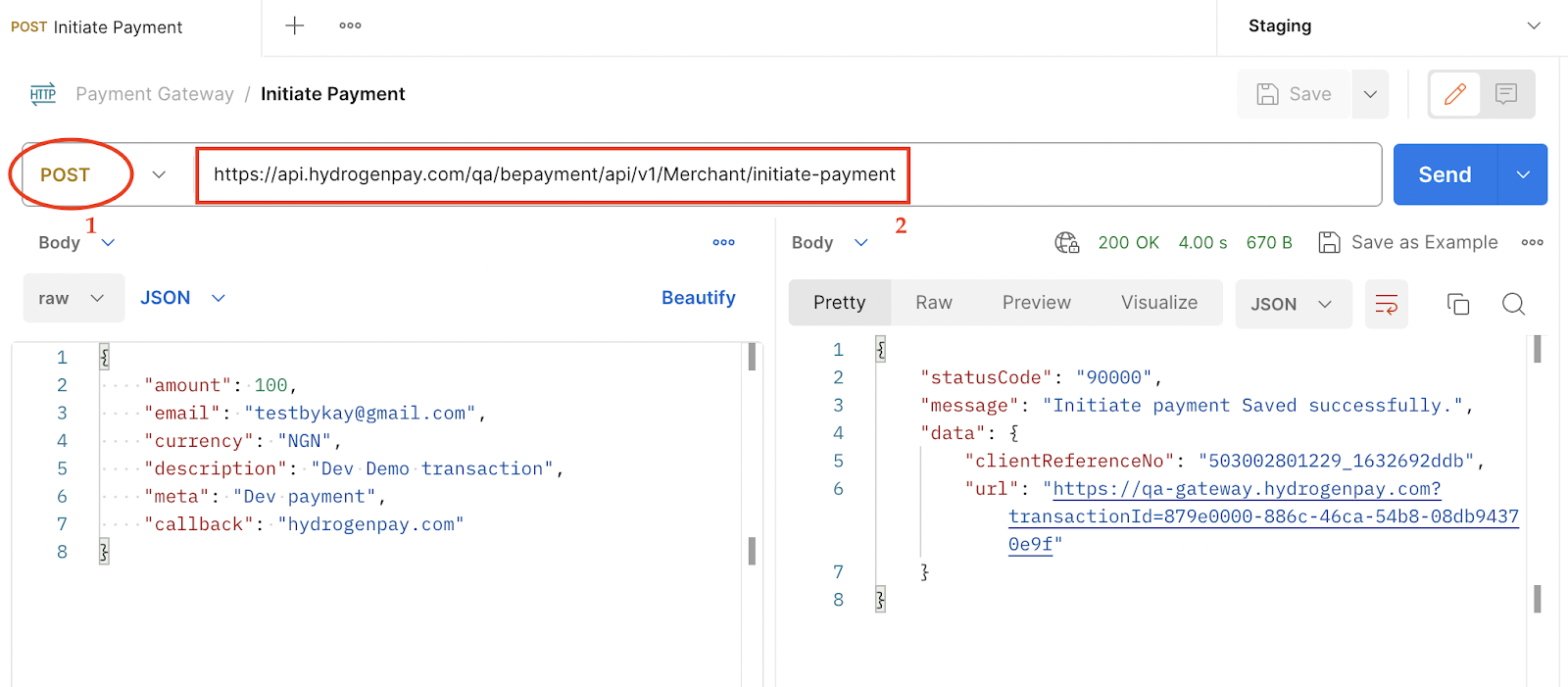
Task: Click the "Dev payment" meta value
Action: point(304,496)
